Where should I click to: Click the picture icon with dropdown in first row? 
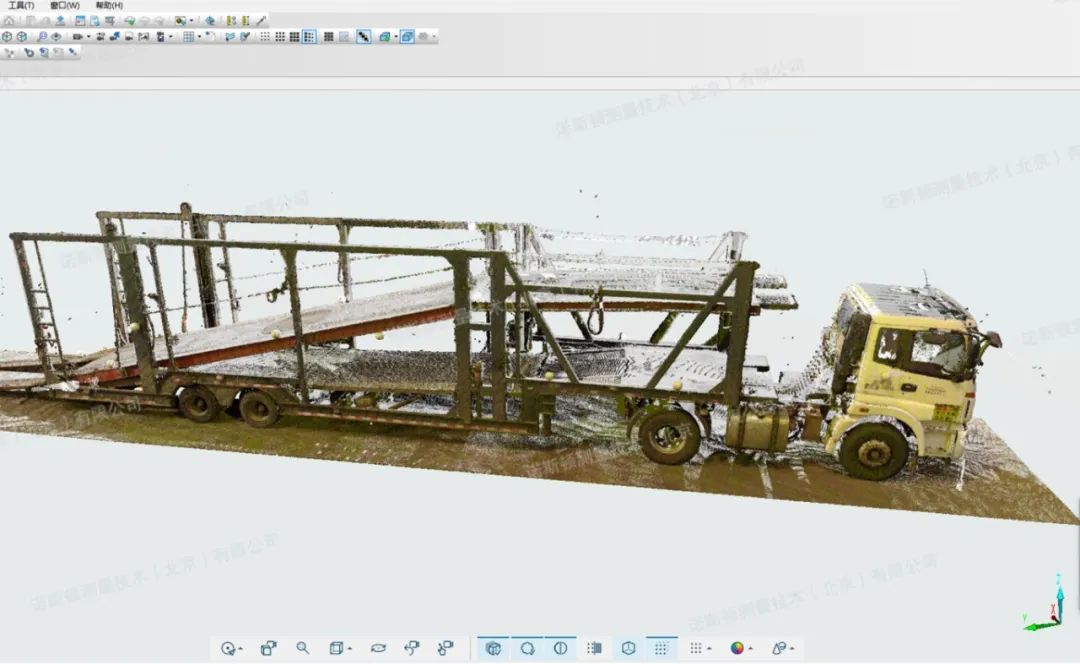tap(180, 21)
